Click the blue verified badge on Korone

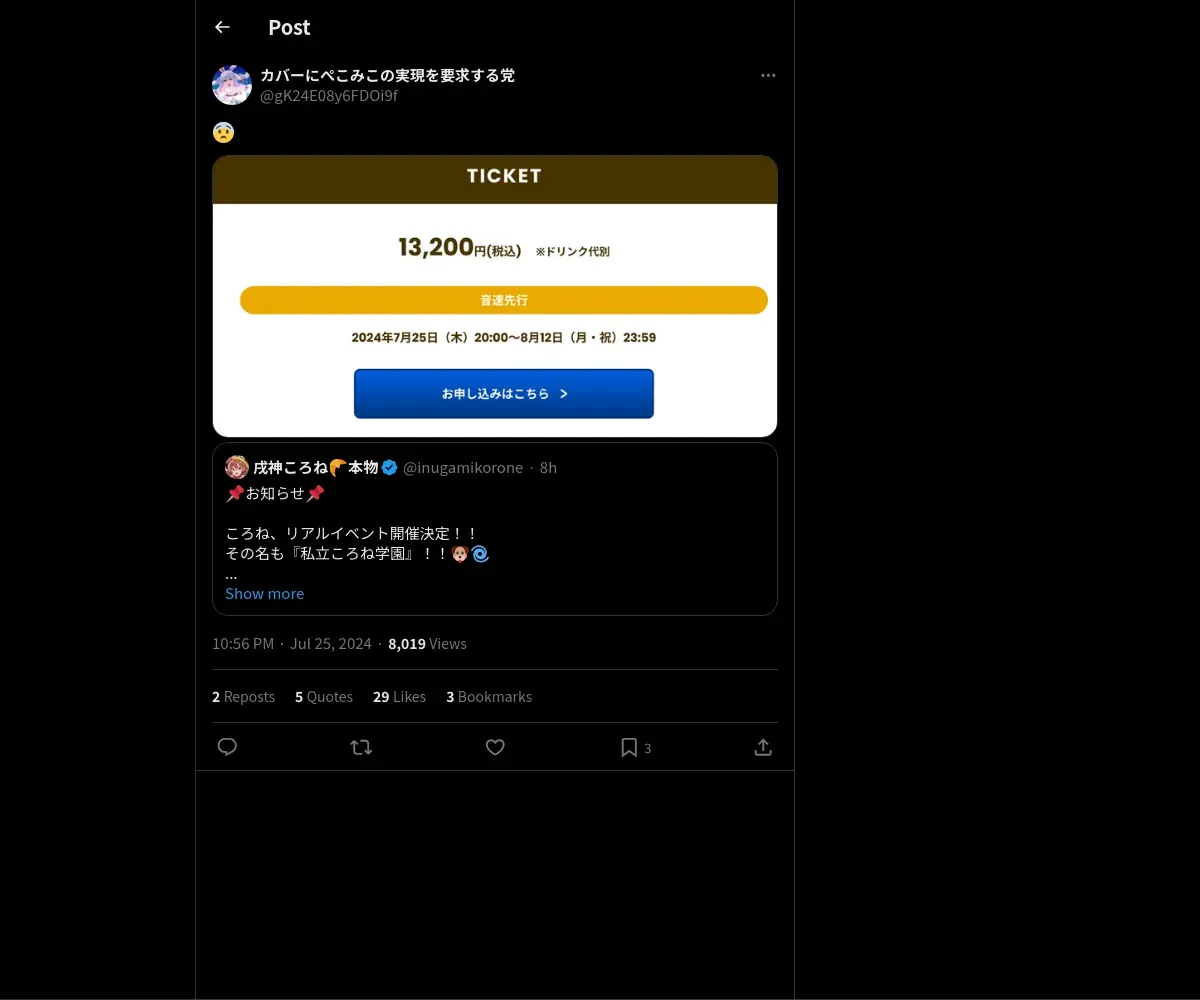click(x=390, y=468)
